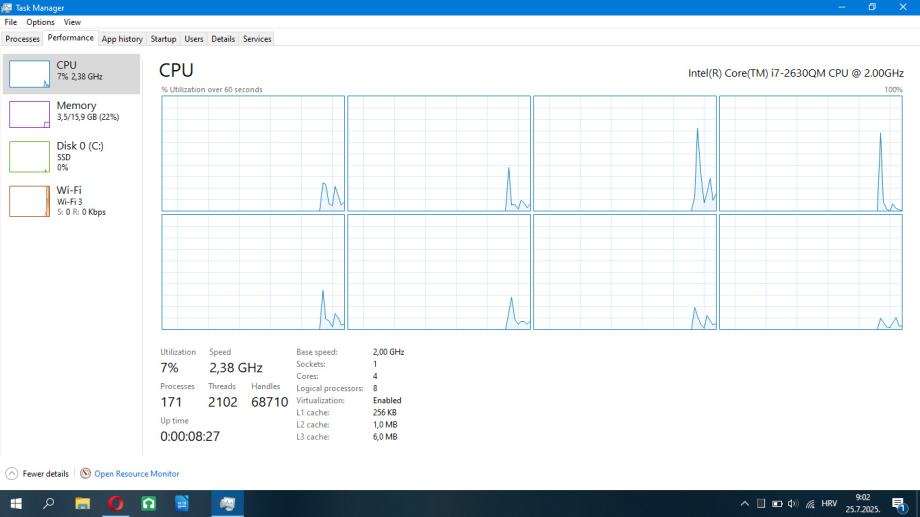Screen dimensions: 920x517
Task: Select the Memory mini graph thumbnail
Action: click(29, 114)
